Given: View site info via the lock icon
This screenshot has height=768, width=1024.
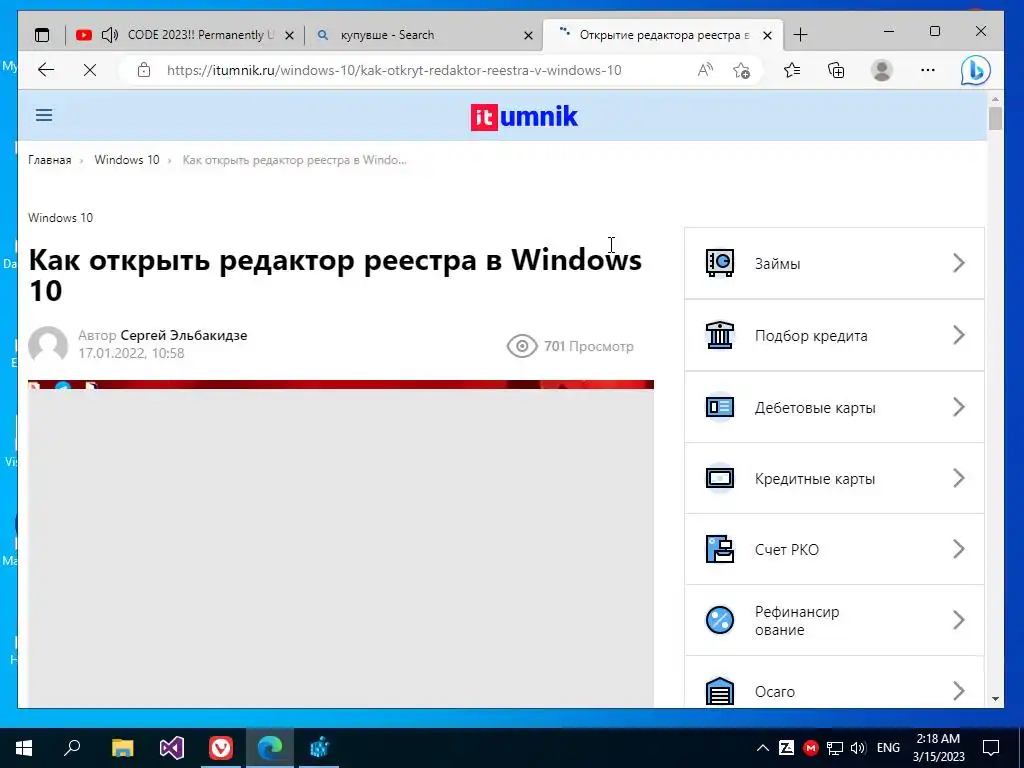Looking at the screenshot, I should [144, 70].
